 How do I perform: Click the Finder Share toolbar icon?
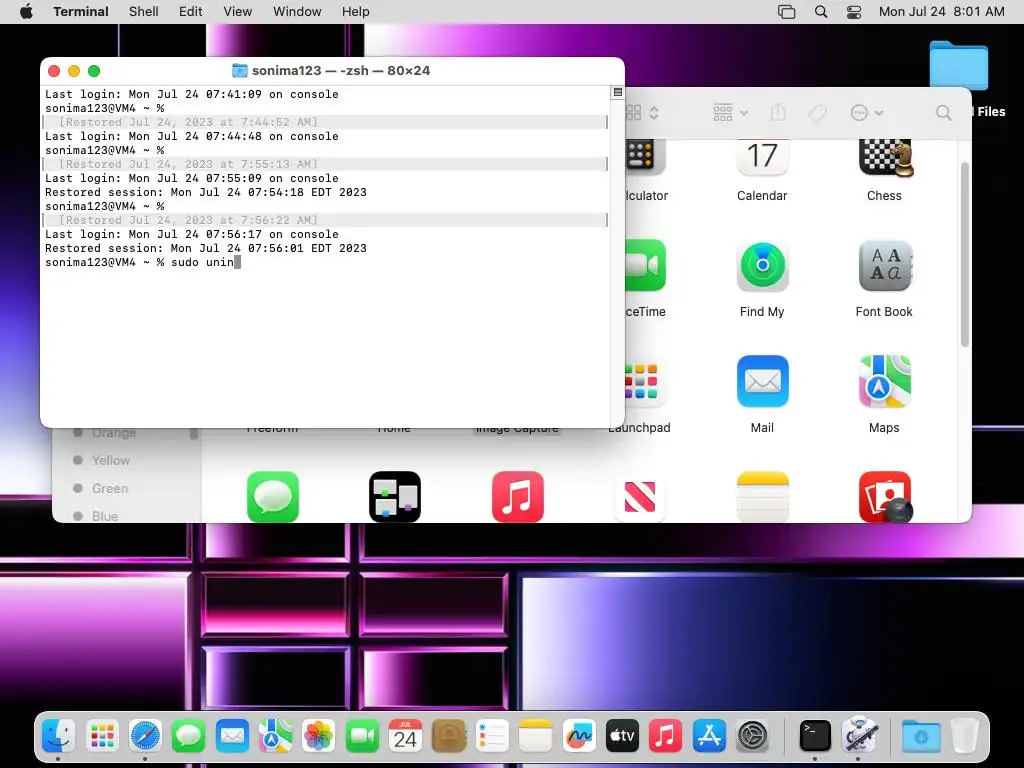[x=778, y=112]
